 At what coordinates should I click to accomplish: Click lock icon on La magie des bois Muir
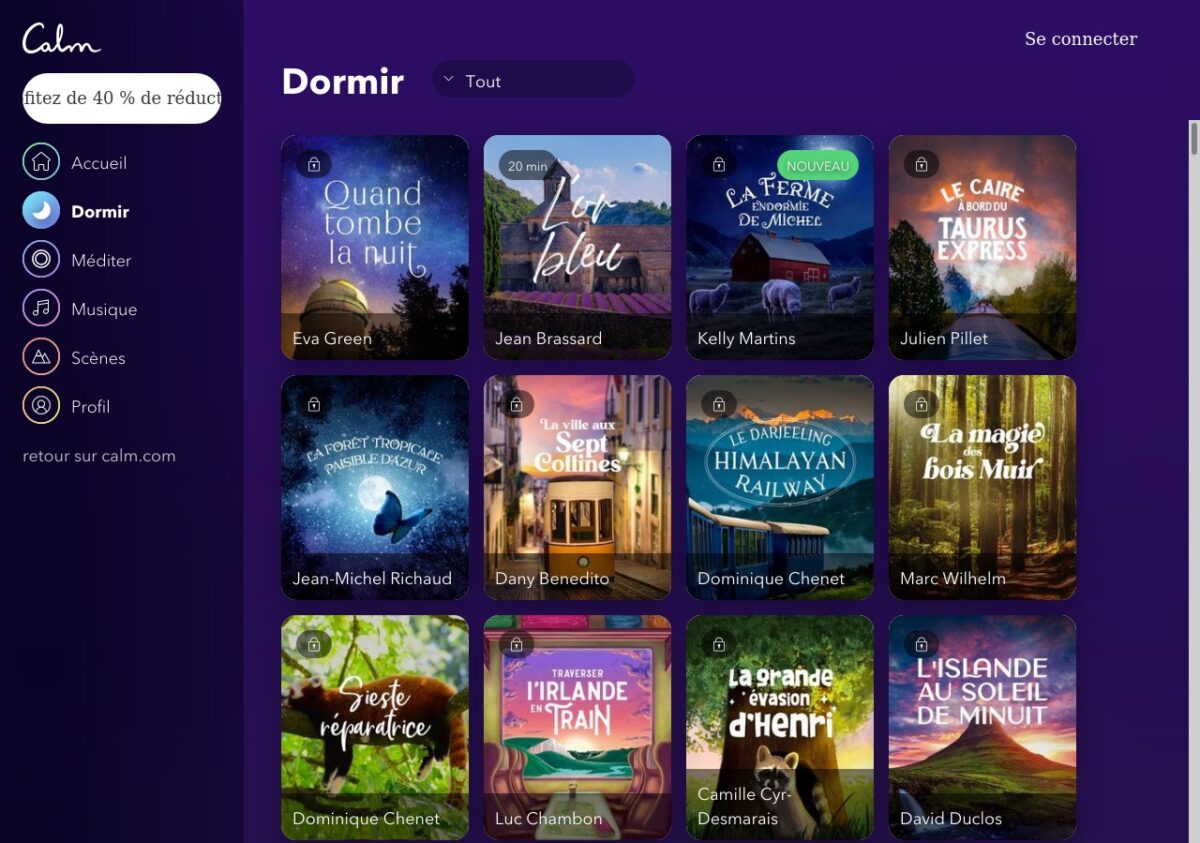(x=921, y=404)
